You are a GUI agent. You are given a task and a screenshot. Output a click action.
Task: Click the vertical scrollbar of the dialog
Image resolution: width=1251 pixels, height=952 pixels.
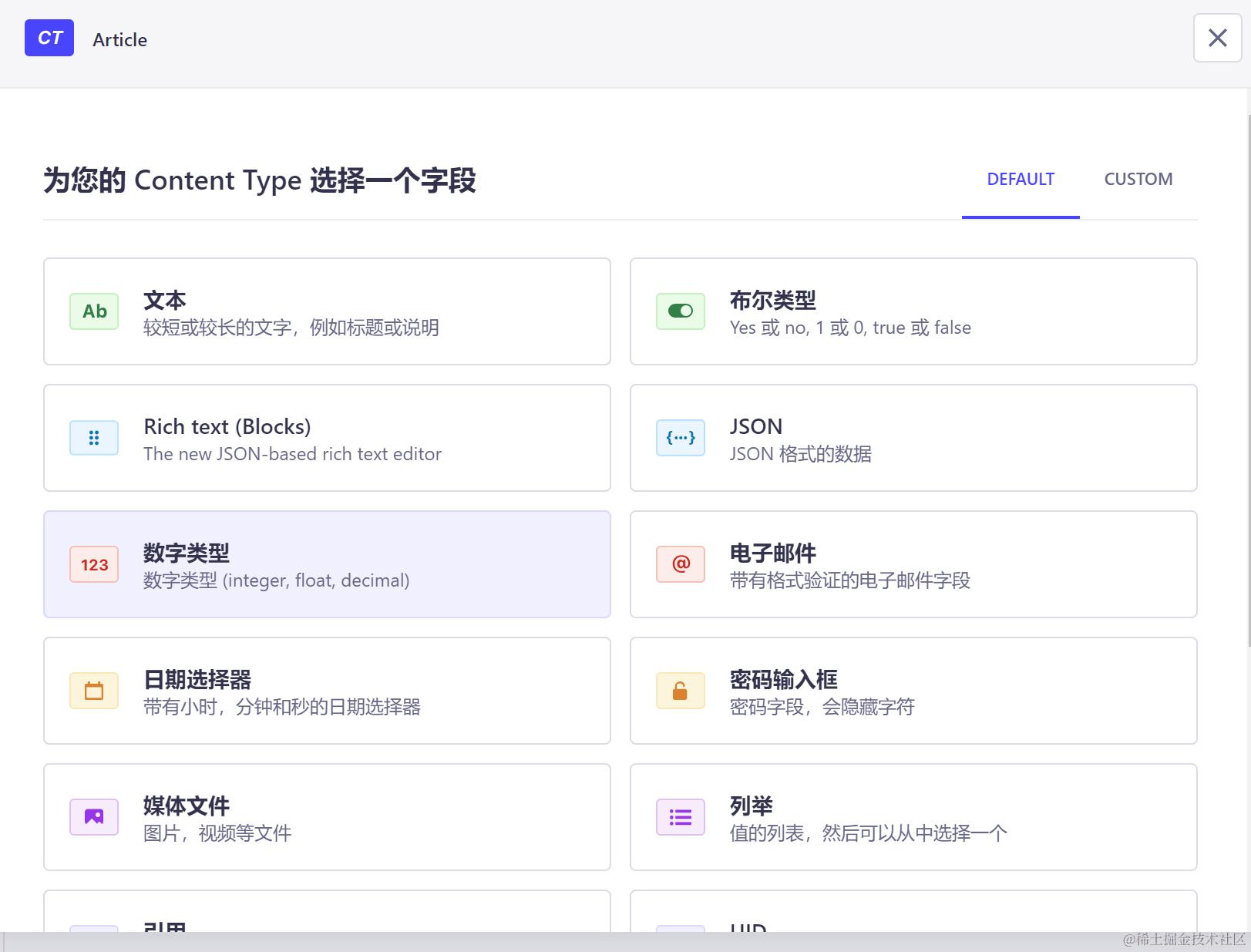pos(1249,382)
